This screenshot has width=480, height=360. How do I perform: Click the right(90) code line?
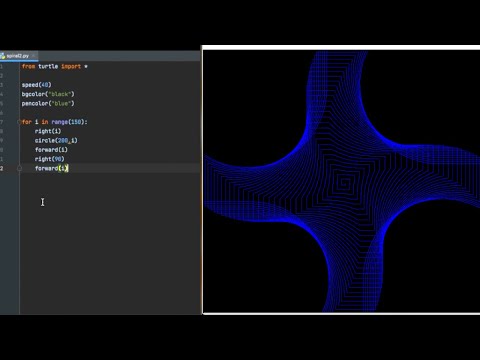tap(49, 159)
